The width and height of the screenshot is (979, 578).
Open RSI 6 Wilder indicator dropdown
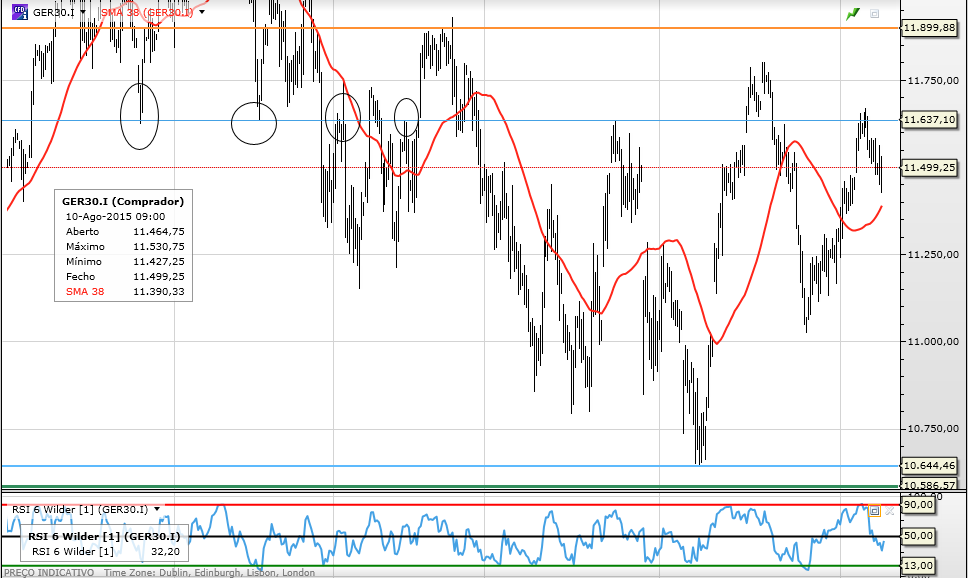pyautogui.click(x=157, y=509)
